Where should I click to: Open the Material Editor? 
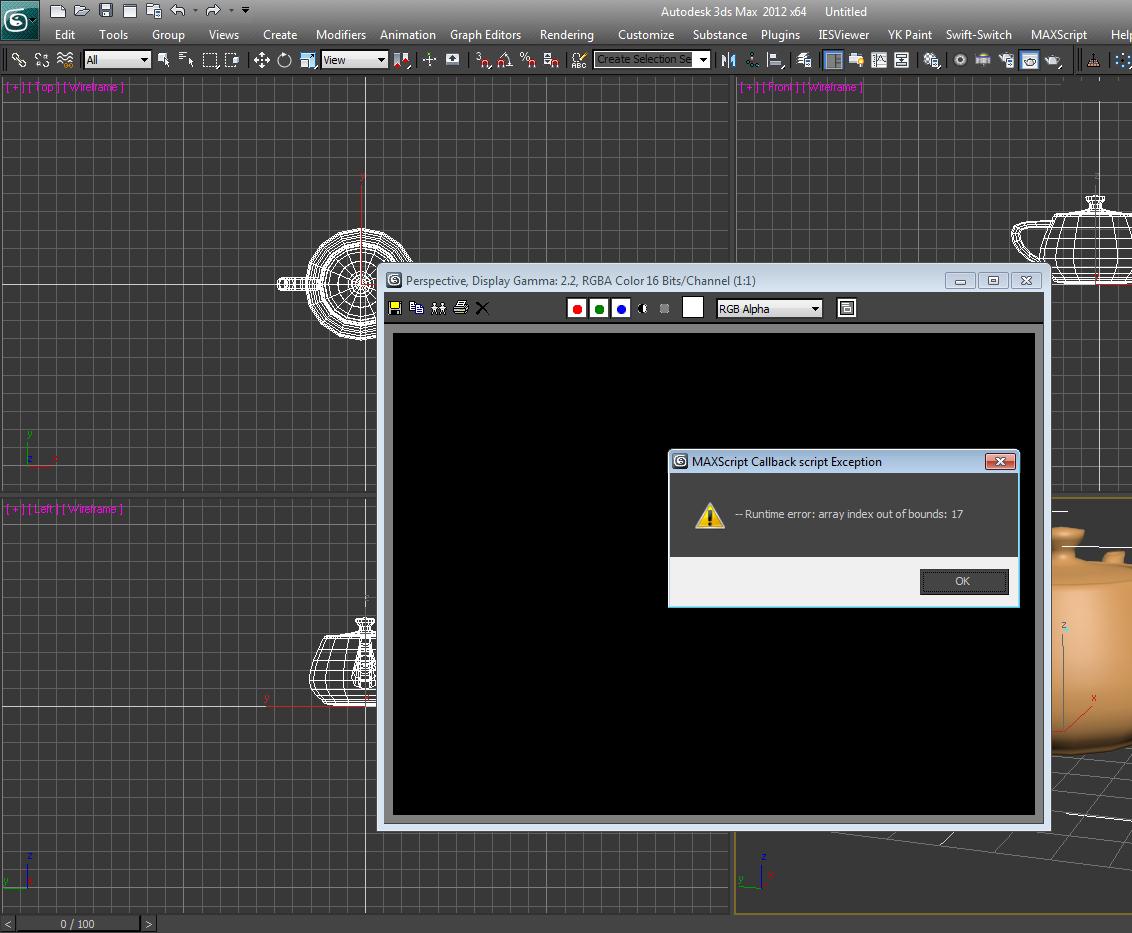960,60
